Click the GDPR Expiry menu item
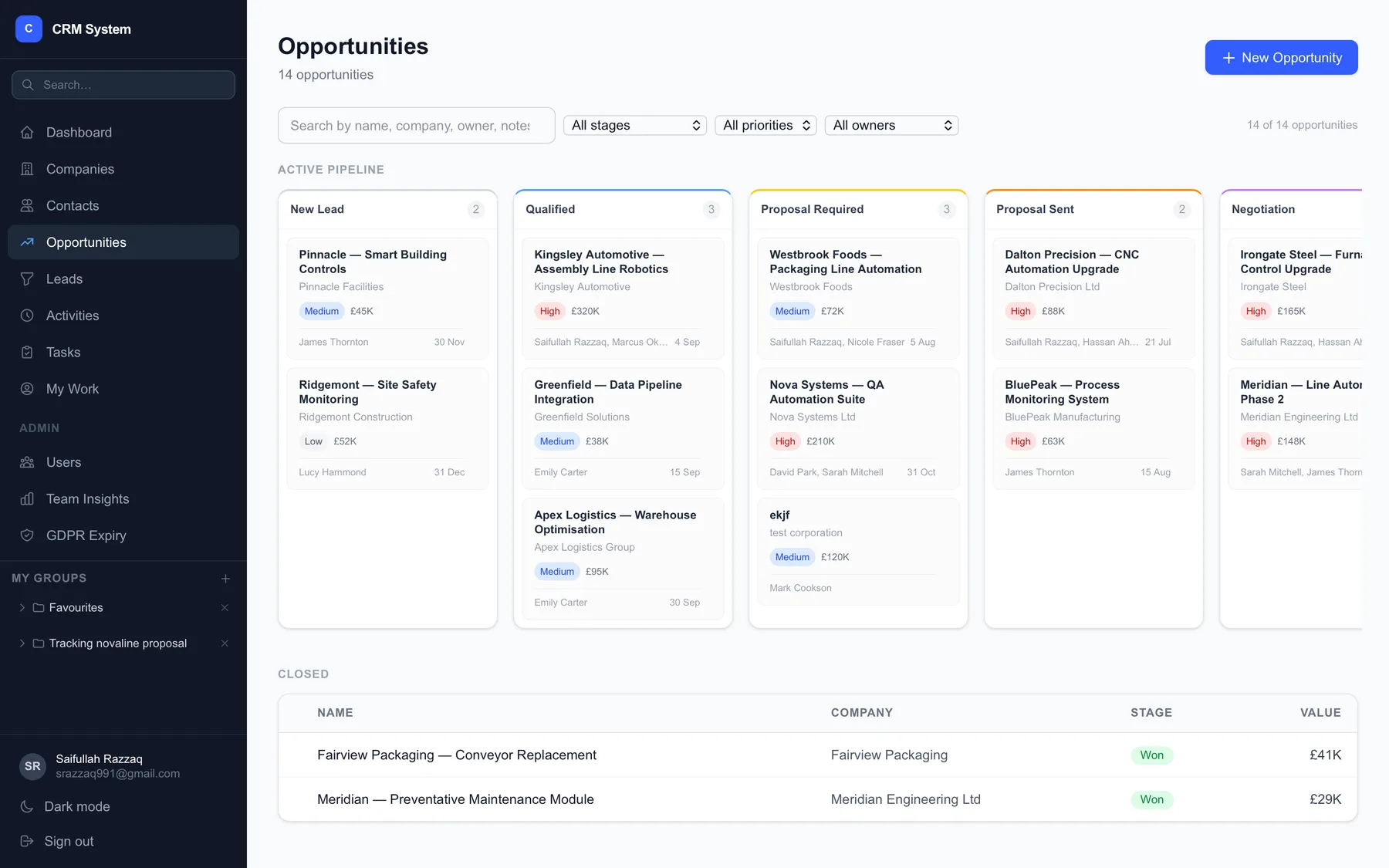 [x=123, y=535]
